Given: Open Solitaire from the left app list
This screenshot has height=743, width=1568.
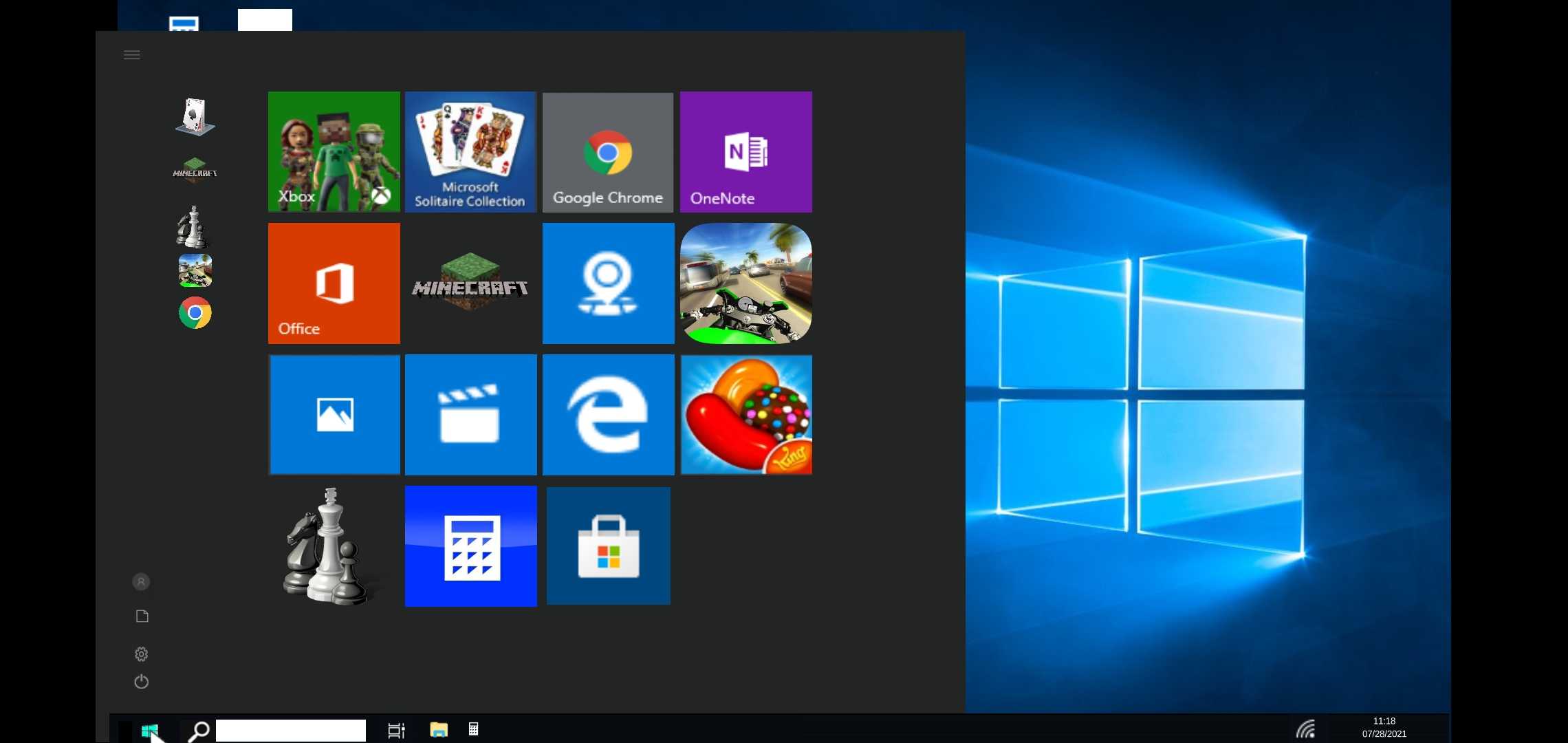Looking at the screenshot, I should 195,116.
